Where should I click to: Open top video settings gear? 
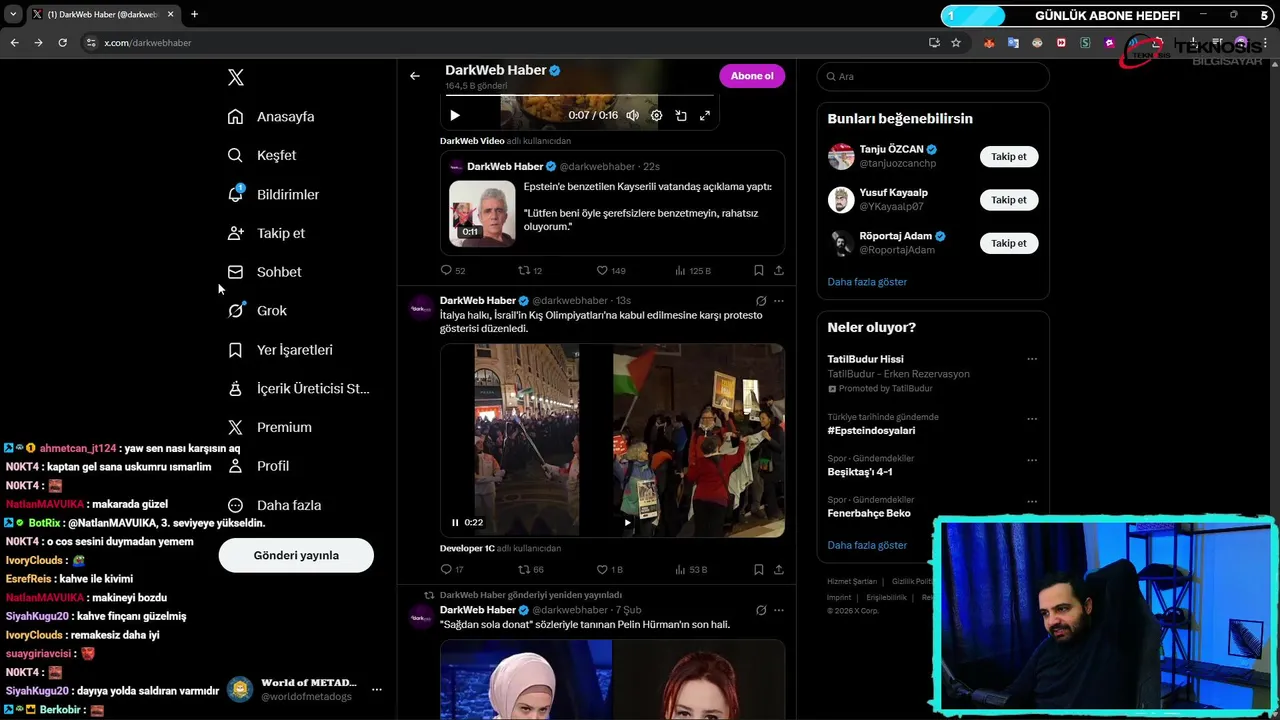point(657,115)
